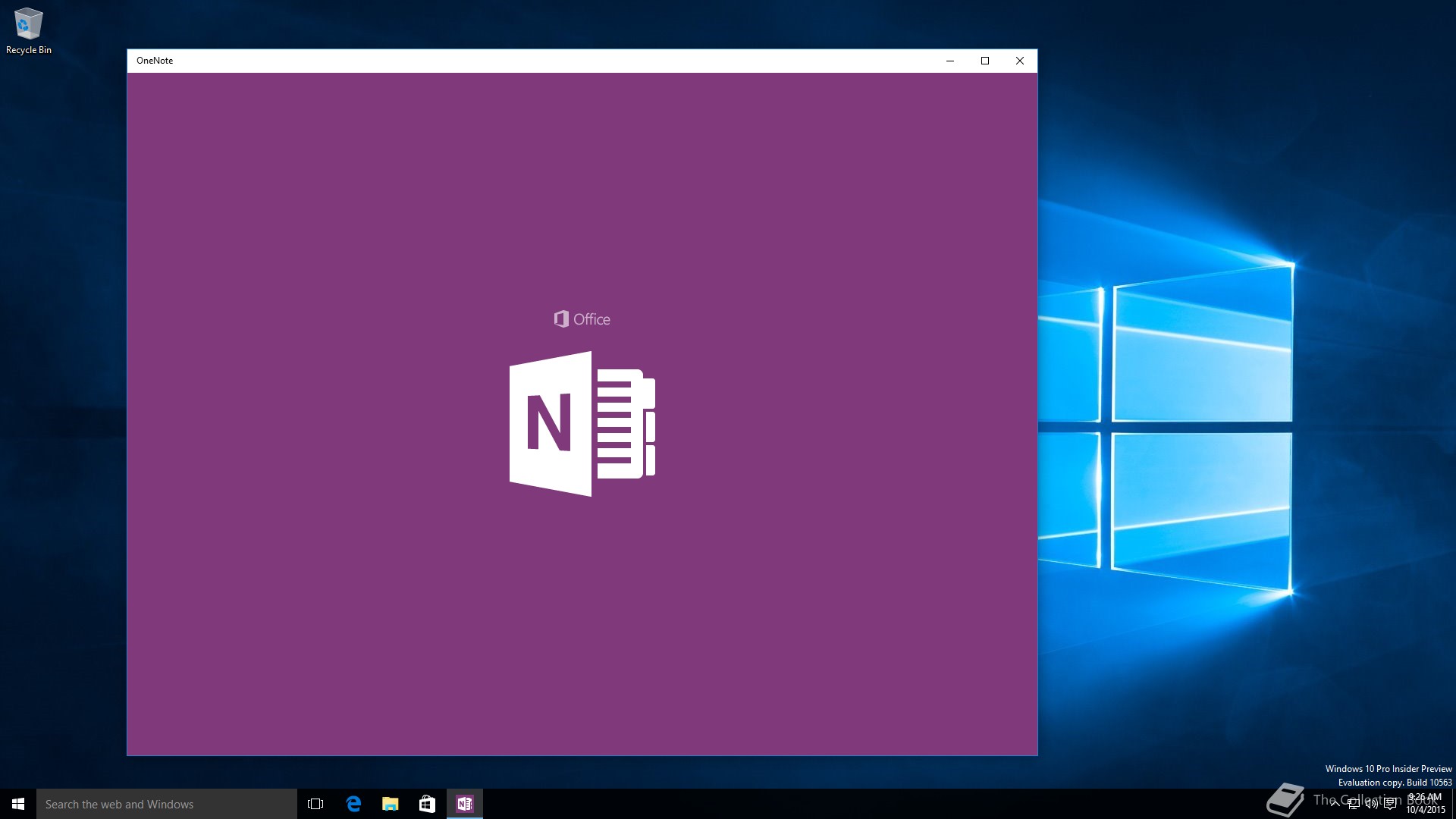This screenshot has width=1456, height=819.
Task: Open the Recycle Bin desktop icon
Action: [29, 31]
